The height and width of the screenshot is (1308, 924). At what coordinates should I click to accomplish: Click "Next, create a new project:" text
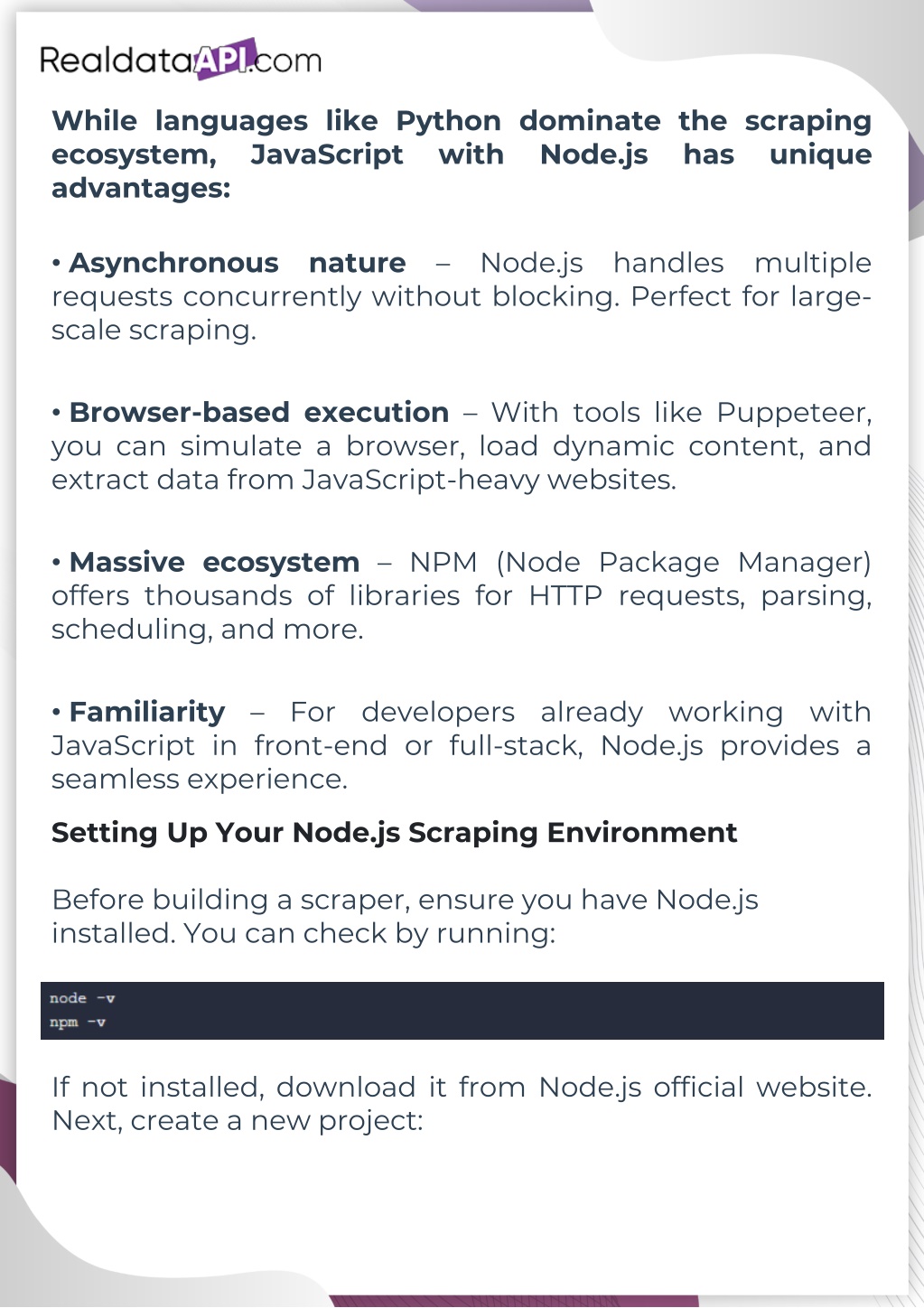click(238, 1121)
